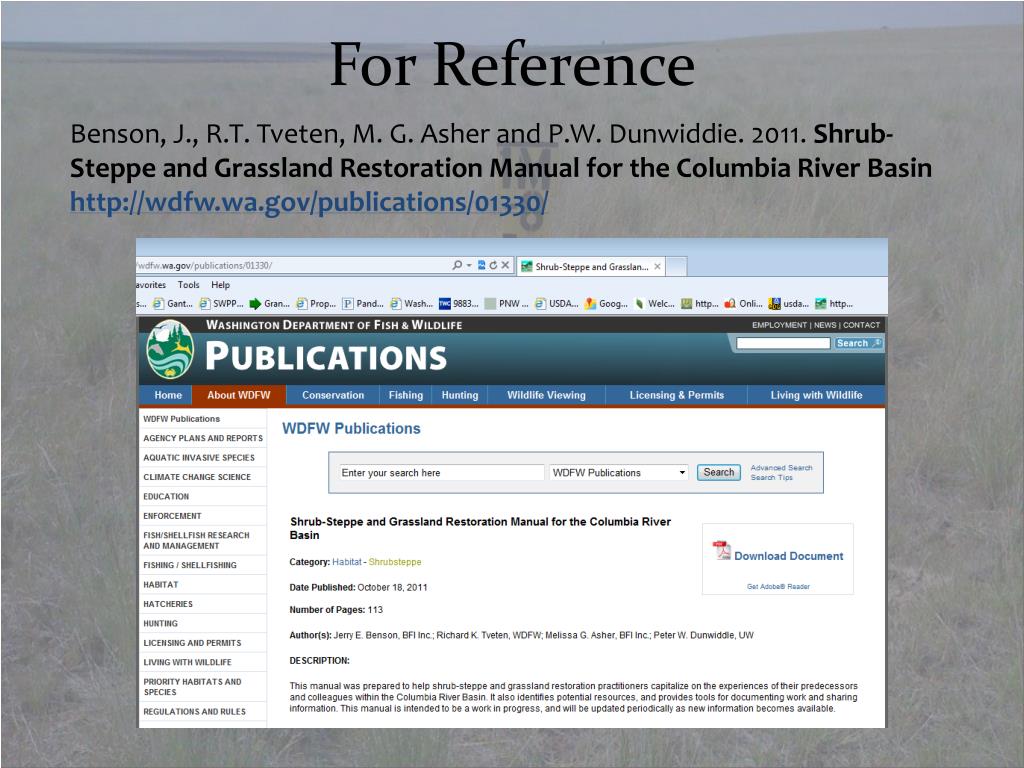Click the publications Search button
Screen dimensions: 1024x768
pyautogui.click(x=718, y=472)
